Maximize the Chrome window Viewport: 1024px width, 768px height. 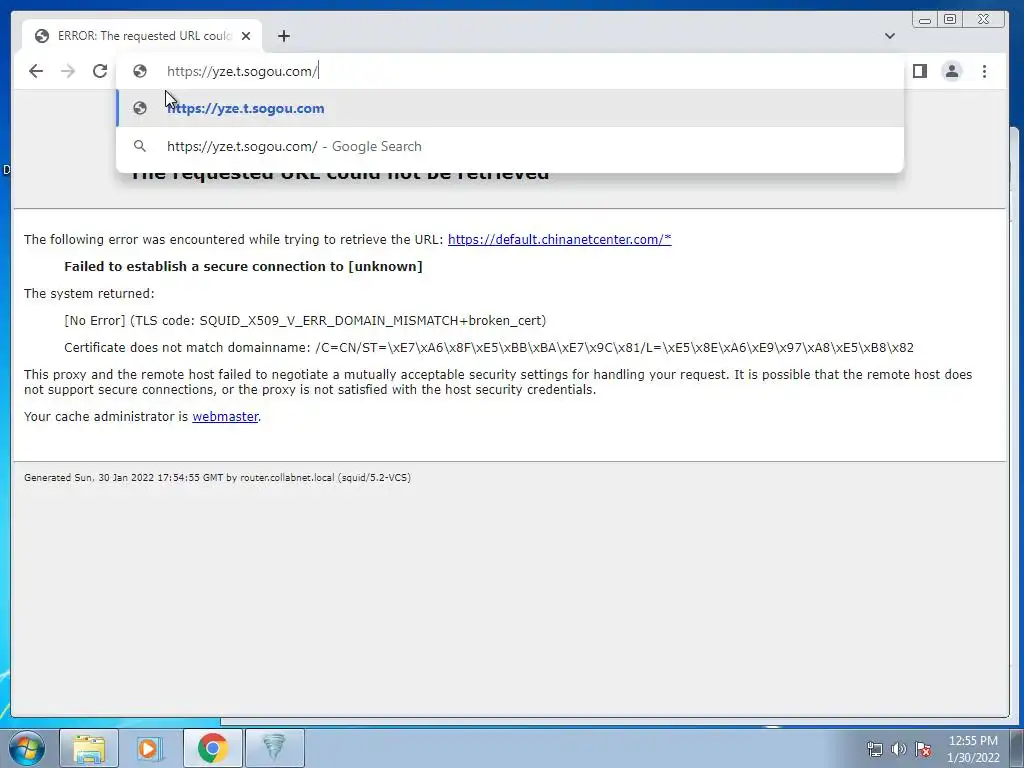point(950,20)
